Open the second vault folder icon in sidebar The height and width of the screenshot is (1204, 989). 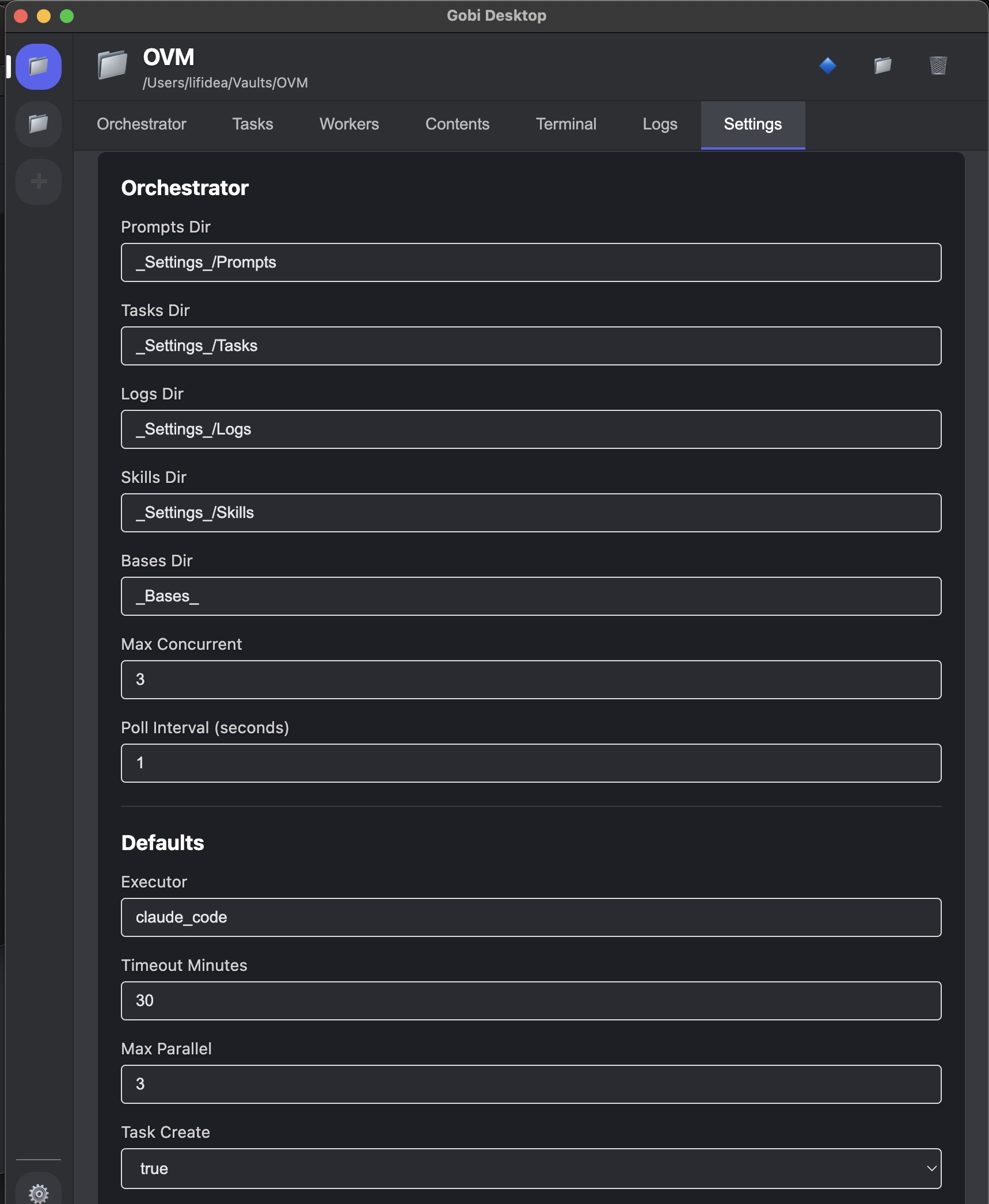38,124
